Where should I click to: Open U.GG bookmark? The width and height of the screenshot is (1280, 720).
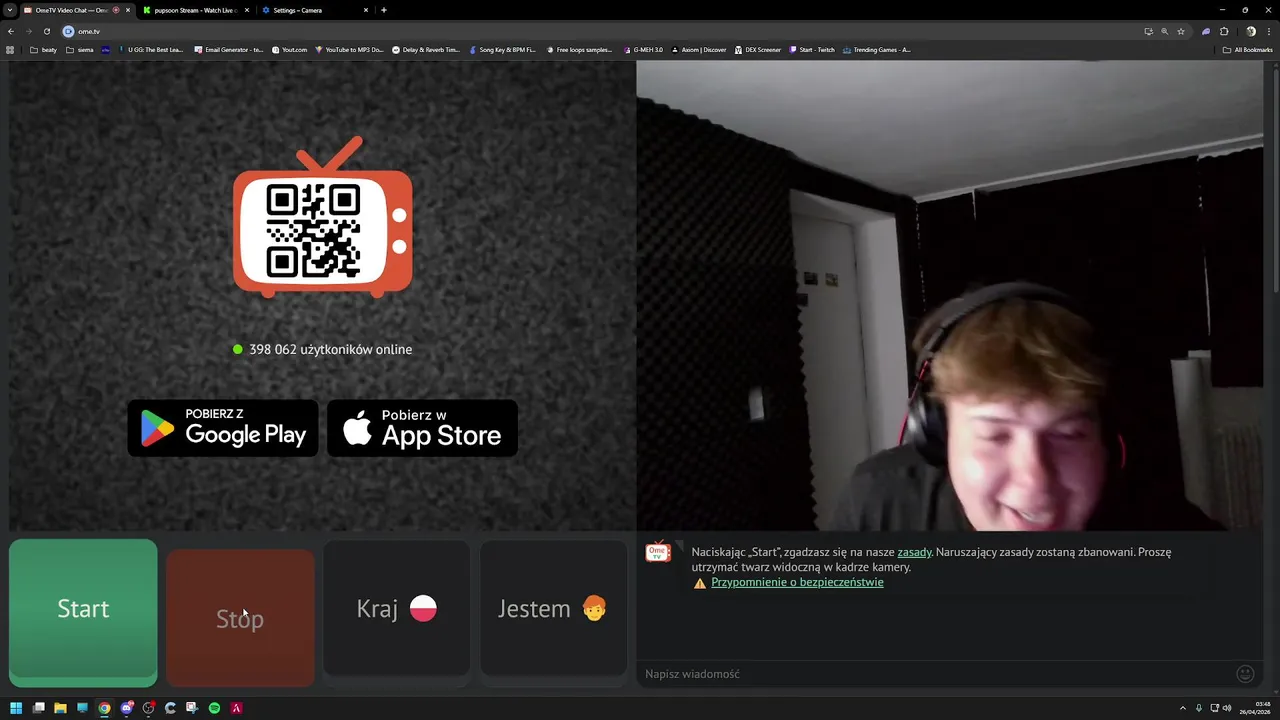(x=151, y=50)
